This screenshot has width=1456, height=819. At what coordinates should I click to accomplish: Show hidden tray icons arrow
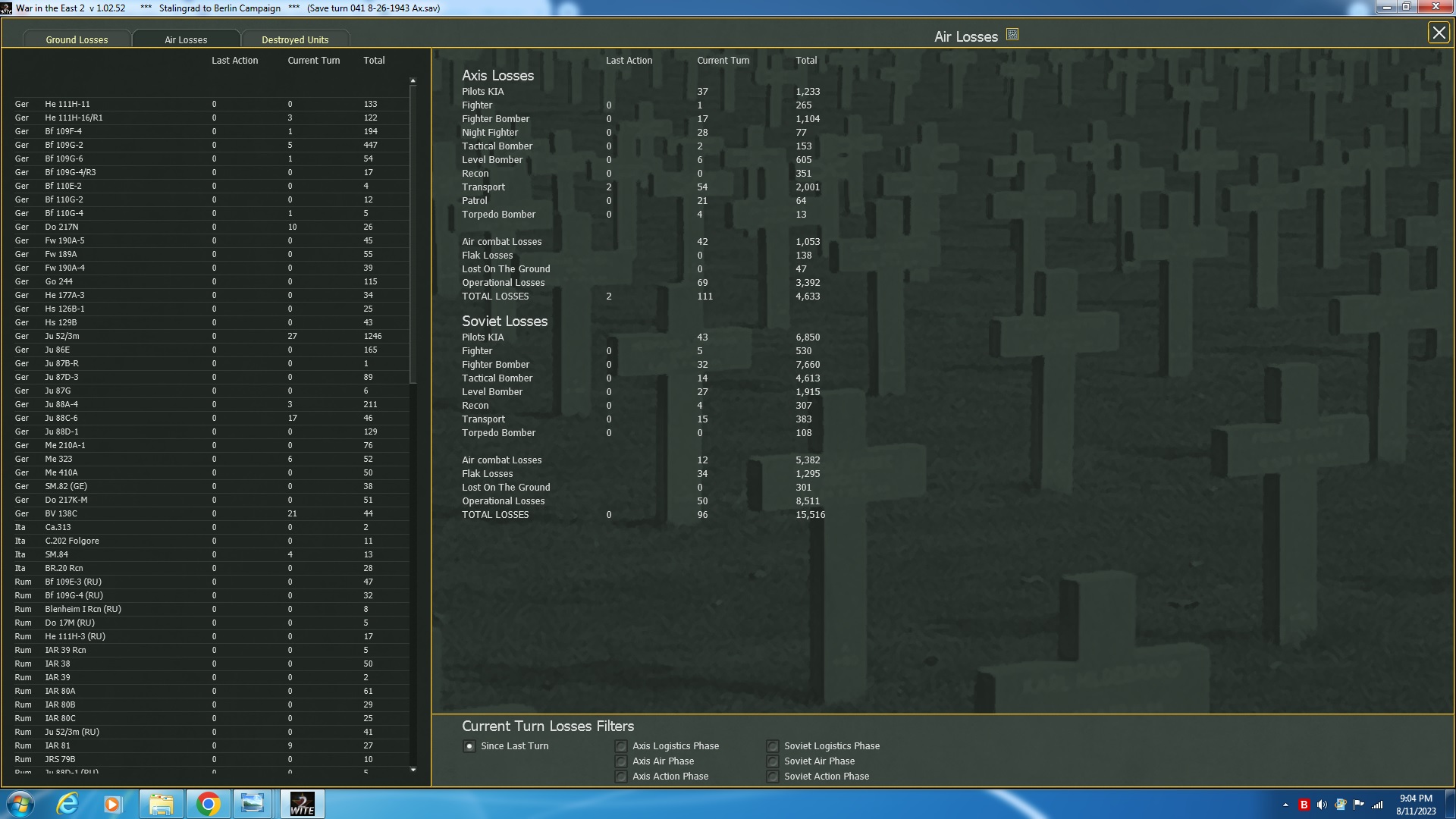click(x=1285, y=805)
